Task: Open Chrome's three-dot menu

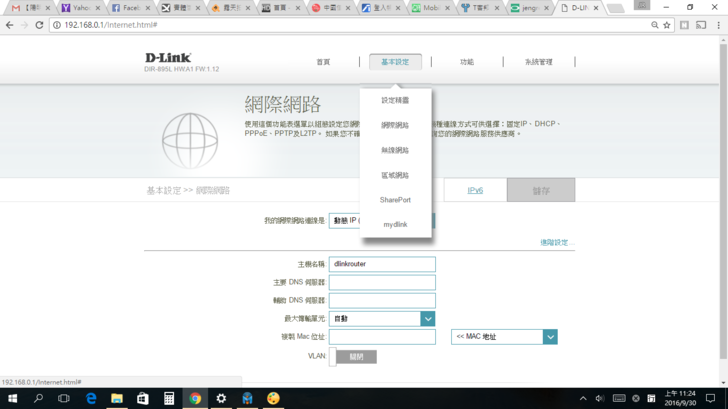Action: [718, 25]
